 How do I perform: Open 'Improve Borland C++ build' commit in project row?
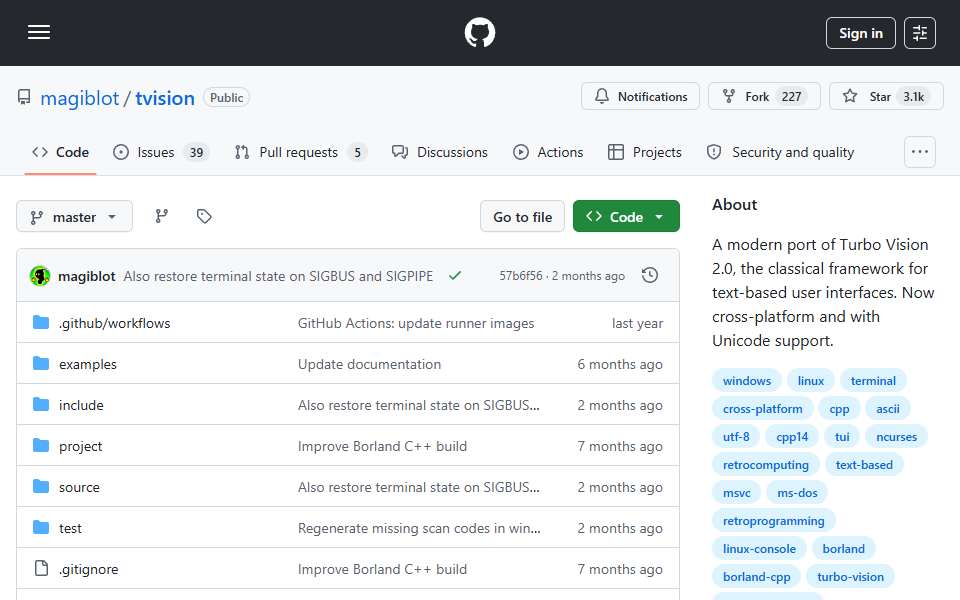click(382, 446)
